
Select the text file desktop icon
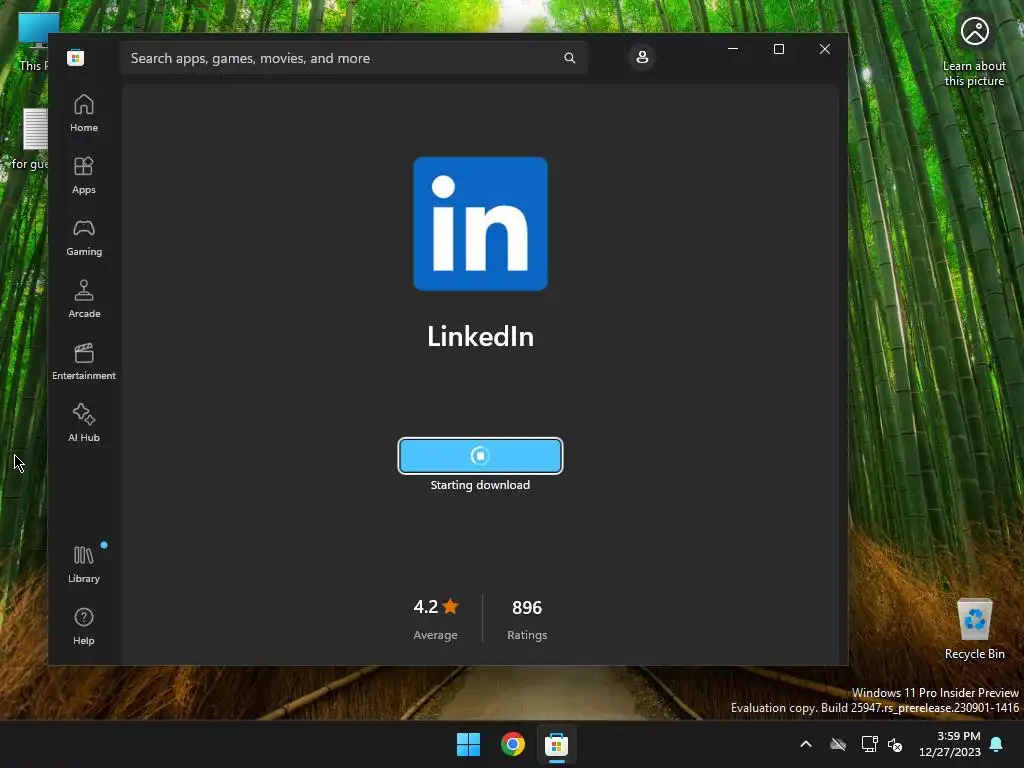click(x=30, y=139)
